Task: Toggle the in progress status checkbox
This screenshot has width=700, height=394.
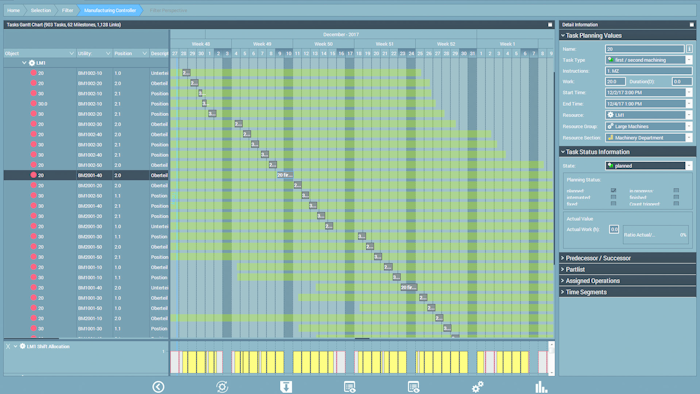Action: (676, 191)
